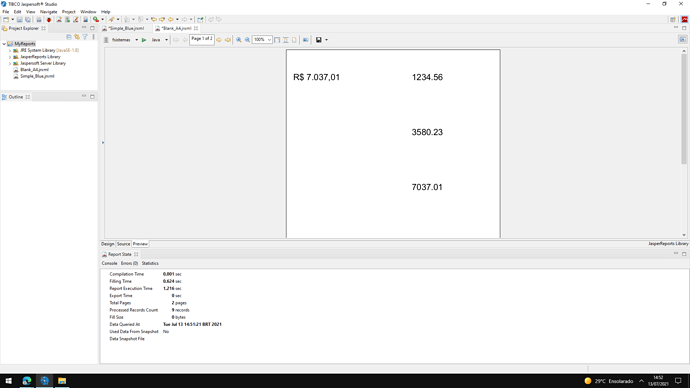Viewport: 690px width, 388px height.
Task: Open the Statistics tab in Report State
Action: point(150,263)
